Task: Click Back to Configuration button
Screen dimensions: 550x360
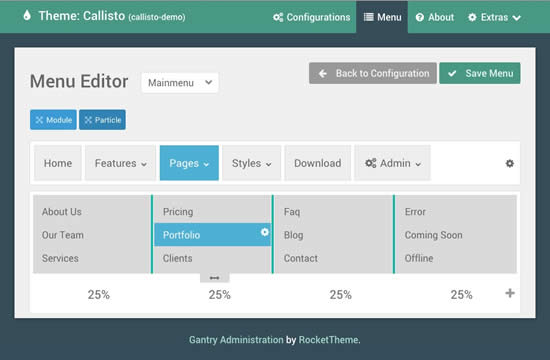Action: (373, 73)
